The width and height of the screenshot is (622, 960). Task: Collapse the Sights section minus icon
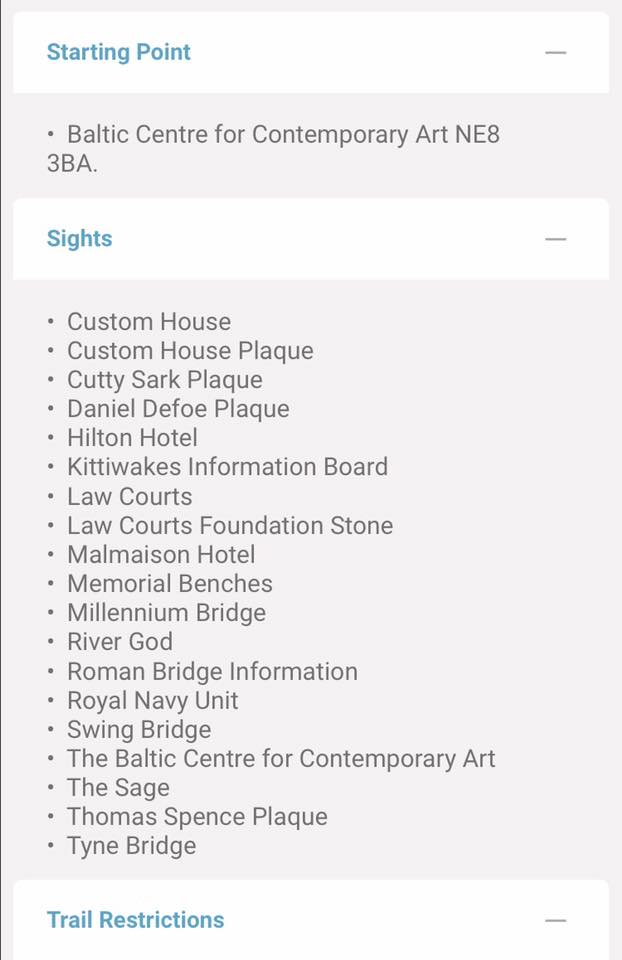pos(555,239)
